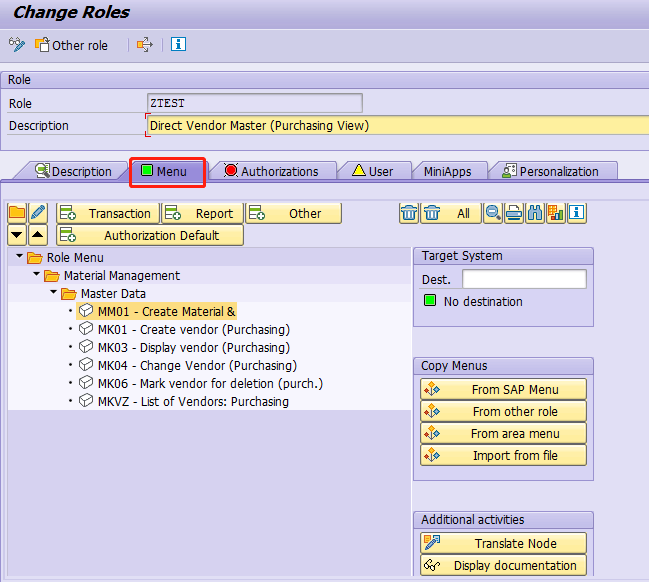Click the Translate Node button
This screenshot has width=649, height=582.
coord(503,543)
